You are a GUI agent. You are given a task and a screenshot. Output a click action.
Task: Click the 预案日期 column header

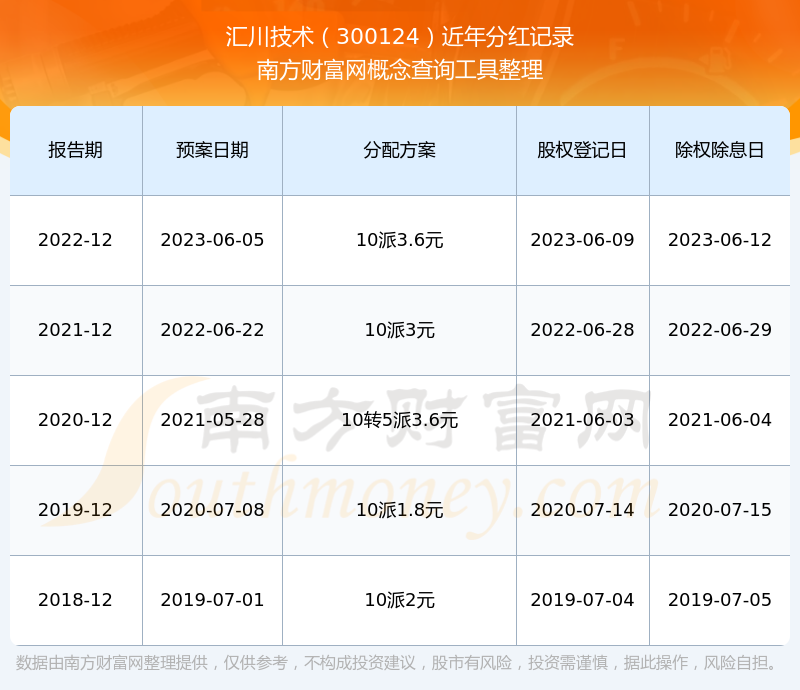click(x=212, y=150)
